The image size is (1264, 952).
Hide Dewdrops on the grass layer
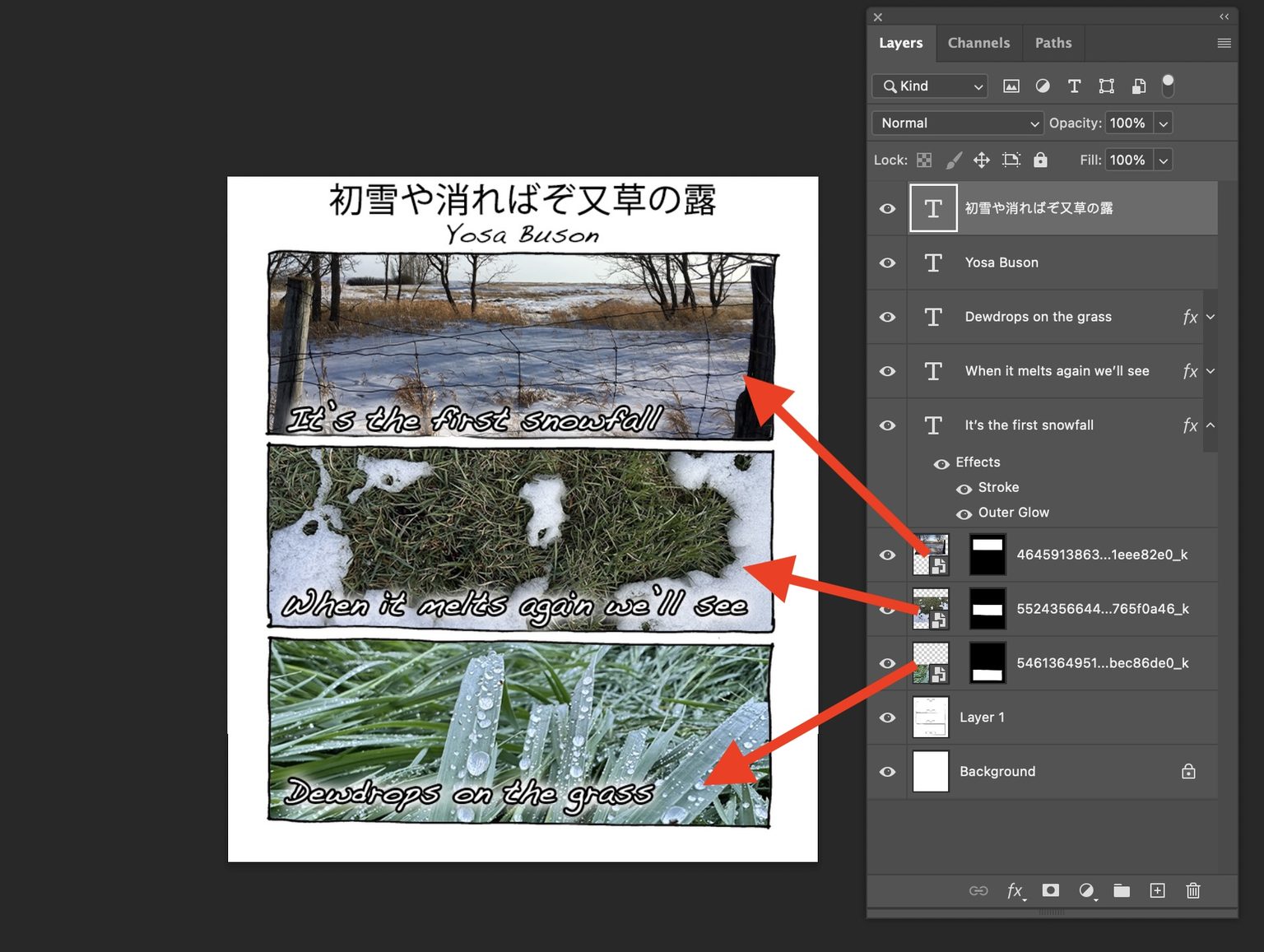pos(887,317)
